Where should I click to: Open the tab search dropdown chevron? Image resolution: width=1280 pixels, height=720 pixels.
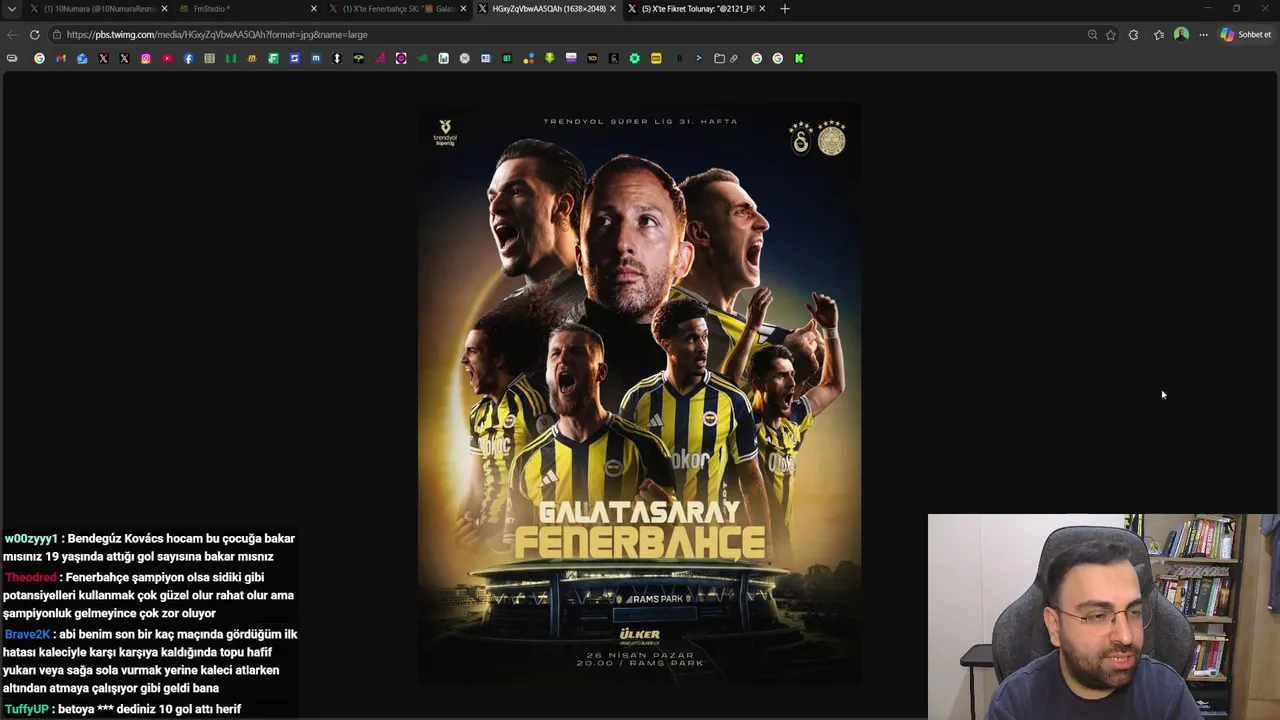tap(12, 9)
